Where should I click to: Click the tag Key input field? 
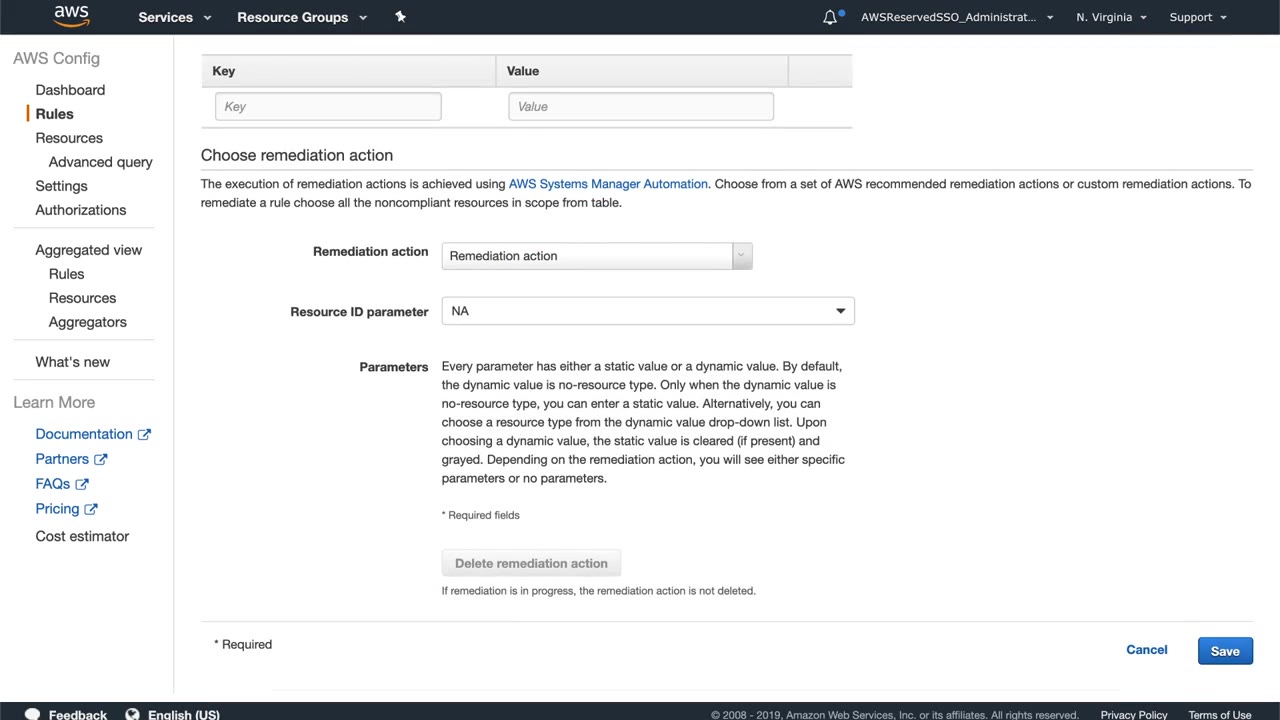328,107
